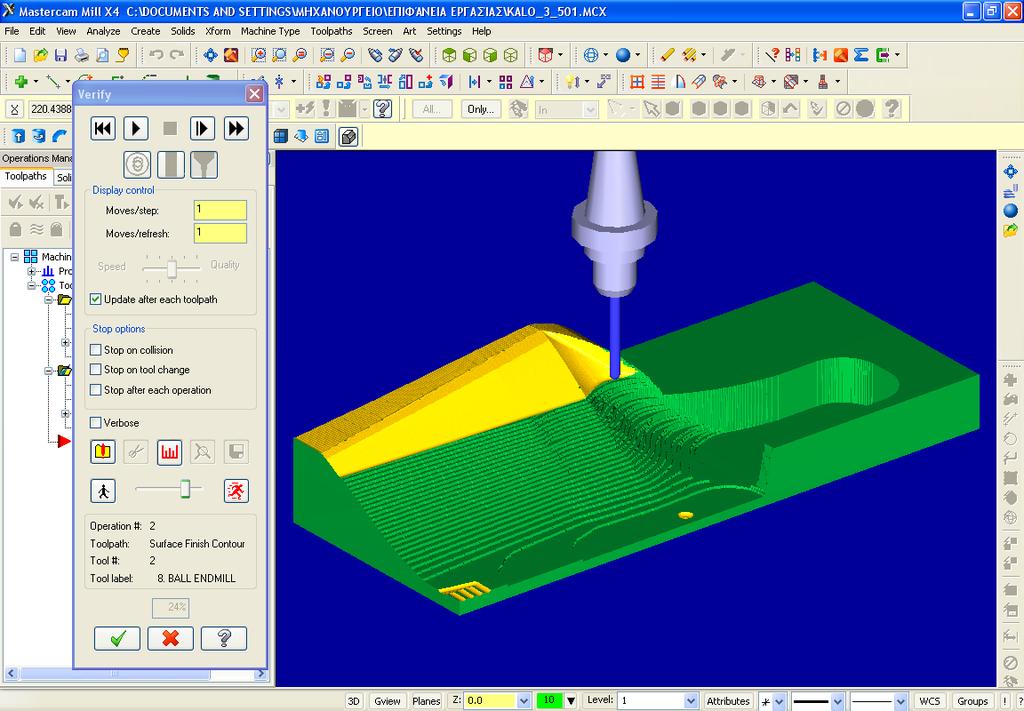Open the Xform menu

click(x=217, y=31)
